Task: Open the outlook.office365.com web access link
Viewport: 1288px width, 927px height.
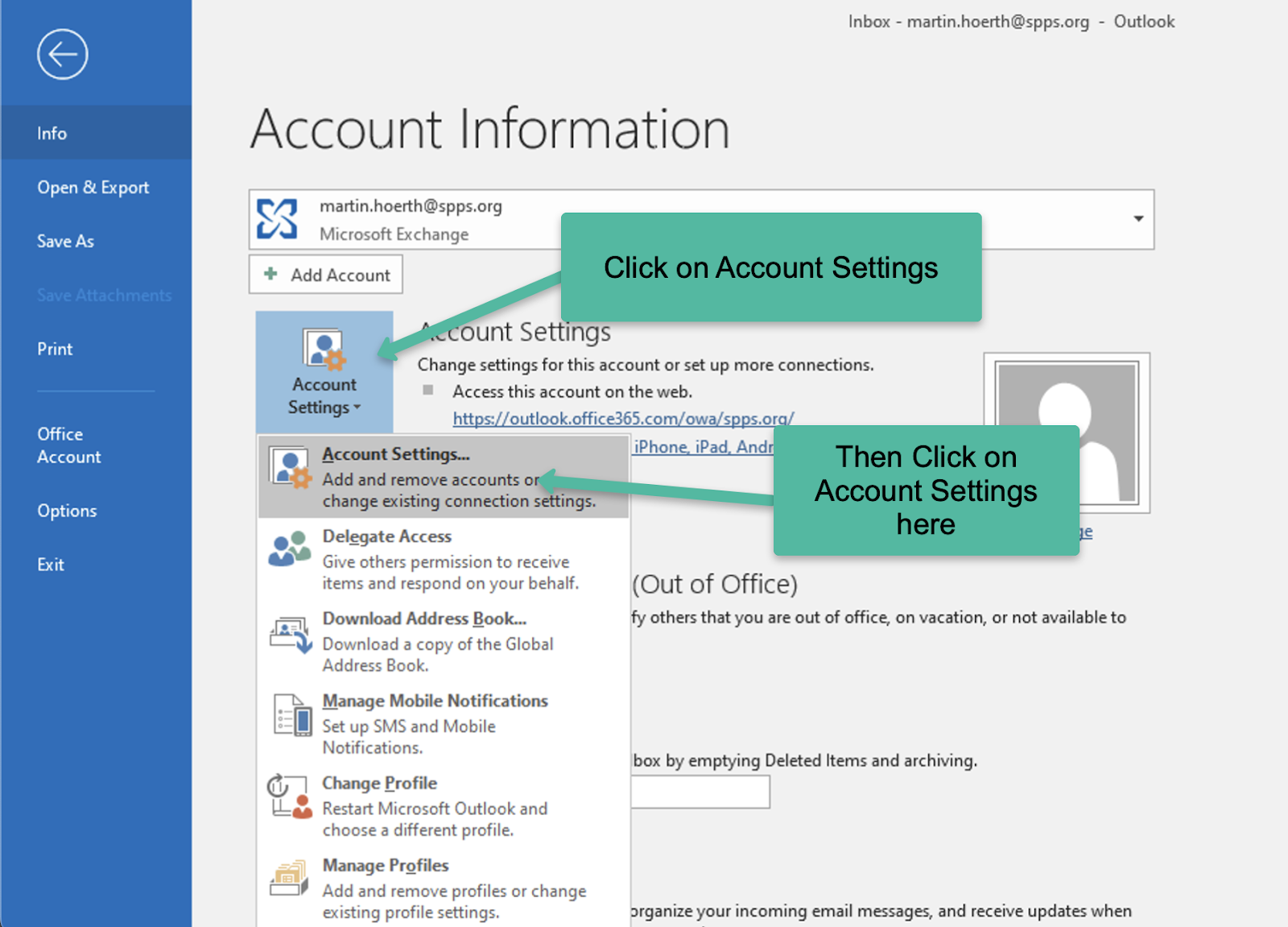Action: 623,419
